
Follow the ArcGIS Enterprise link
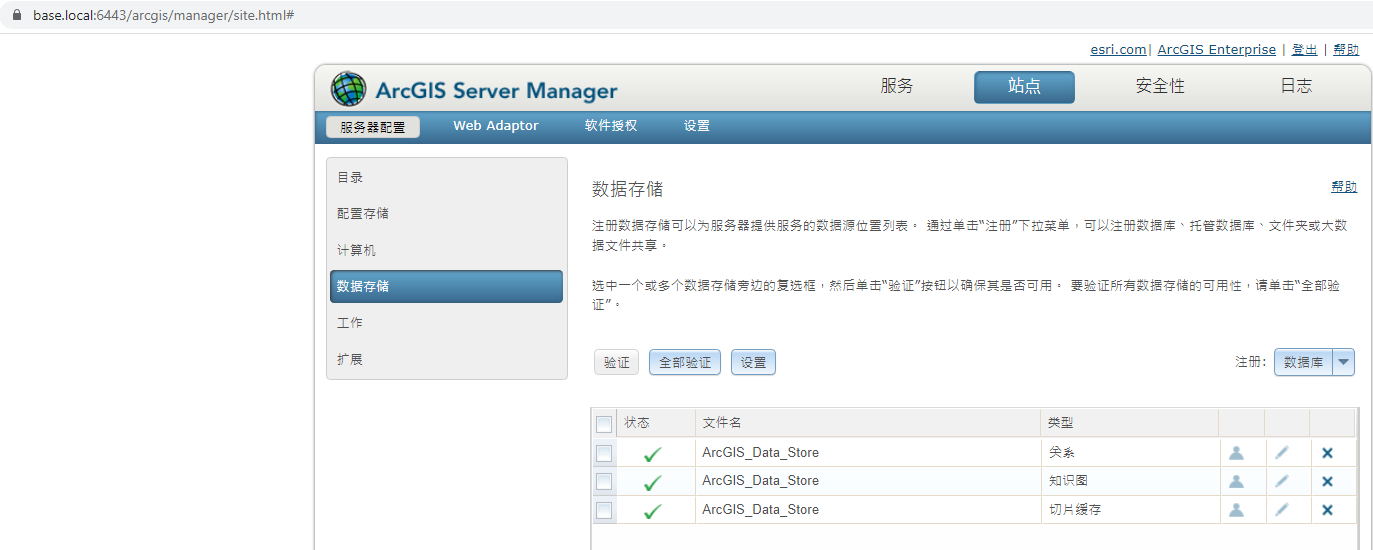[x=1216, y=49]
